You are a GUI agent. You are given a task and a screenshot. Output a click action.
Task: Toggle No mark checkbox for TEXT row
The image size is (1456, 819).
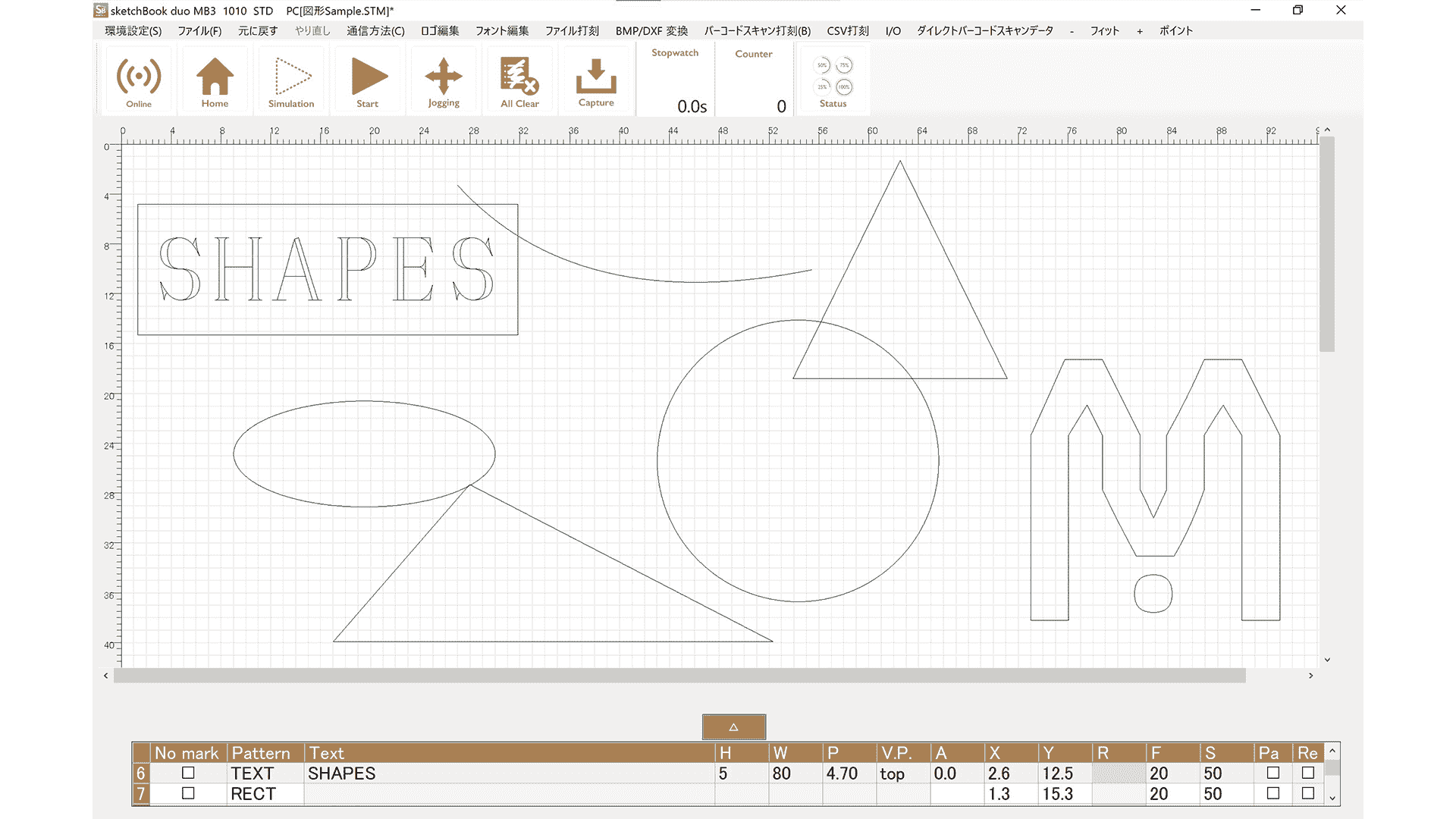[x=188, y=773]
